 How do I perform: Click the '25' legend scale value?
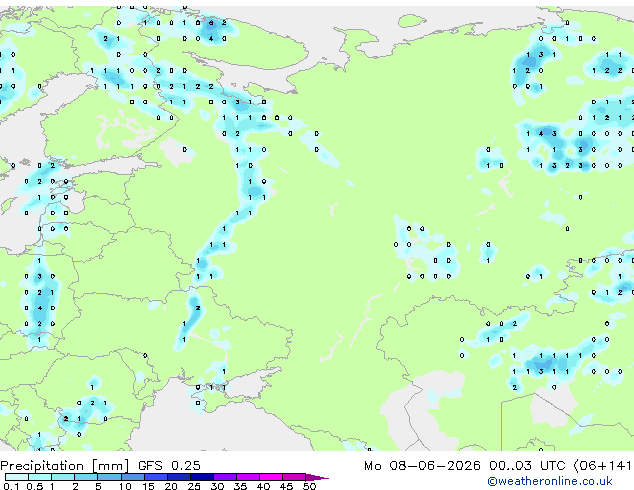(x=194, y=486)
